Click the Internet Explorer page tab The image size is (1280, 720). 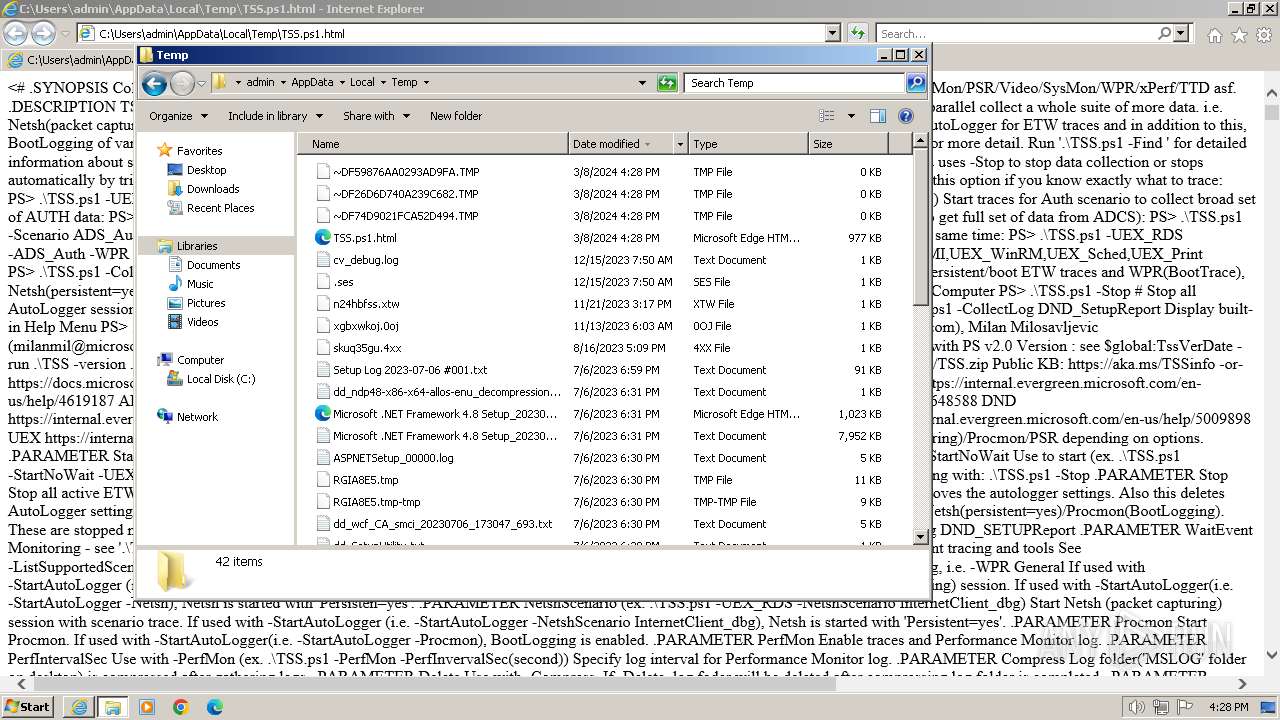coord(68,60)
